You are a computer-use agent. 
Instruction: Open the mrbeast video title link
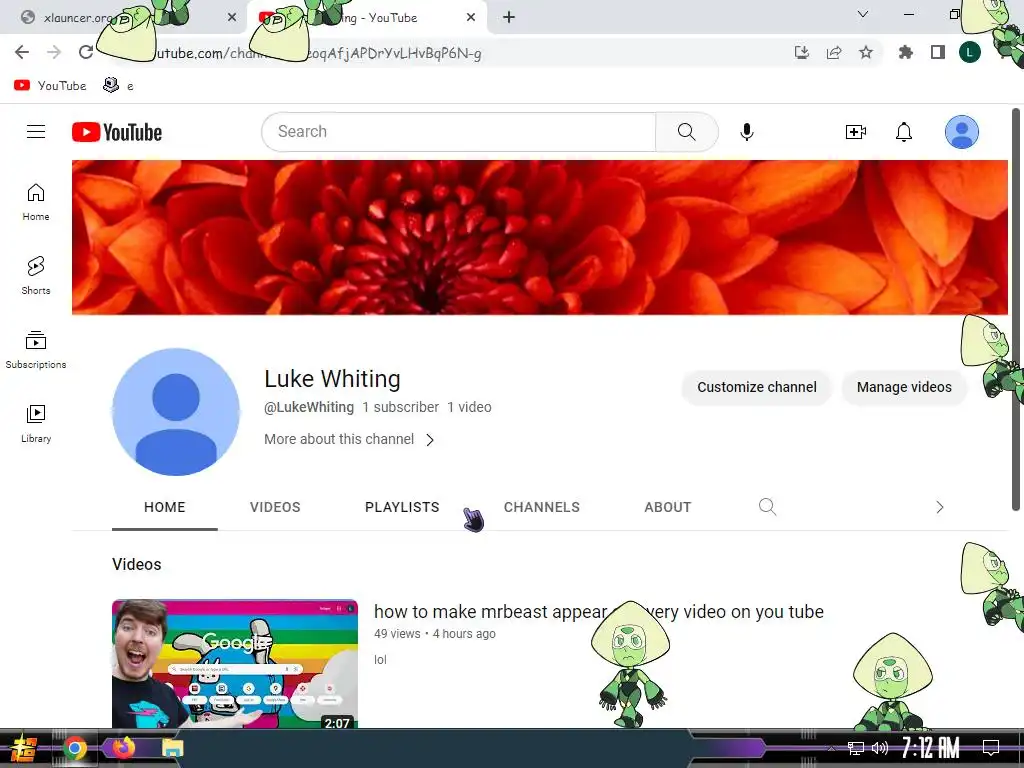tap(598, 612)
